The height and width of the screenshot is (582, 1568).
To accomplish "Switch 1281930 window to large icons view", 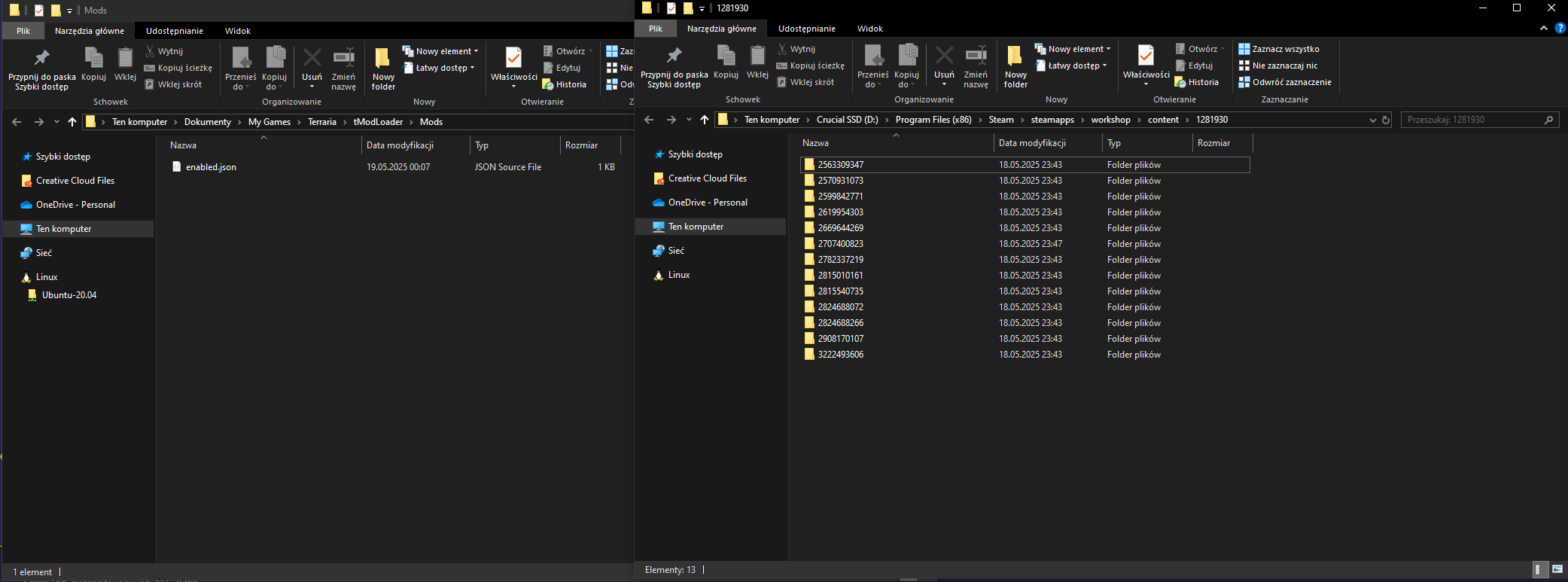I will click(1557, 570).
